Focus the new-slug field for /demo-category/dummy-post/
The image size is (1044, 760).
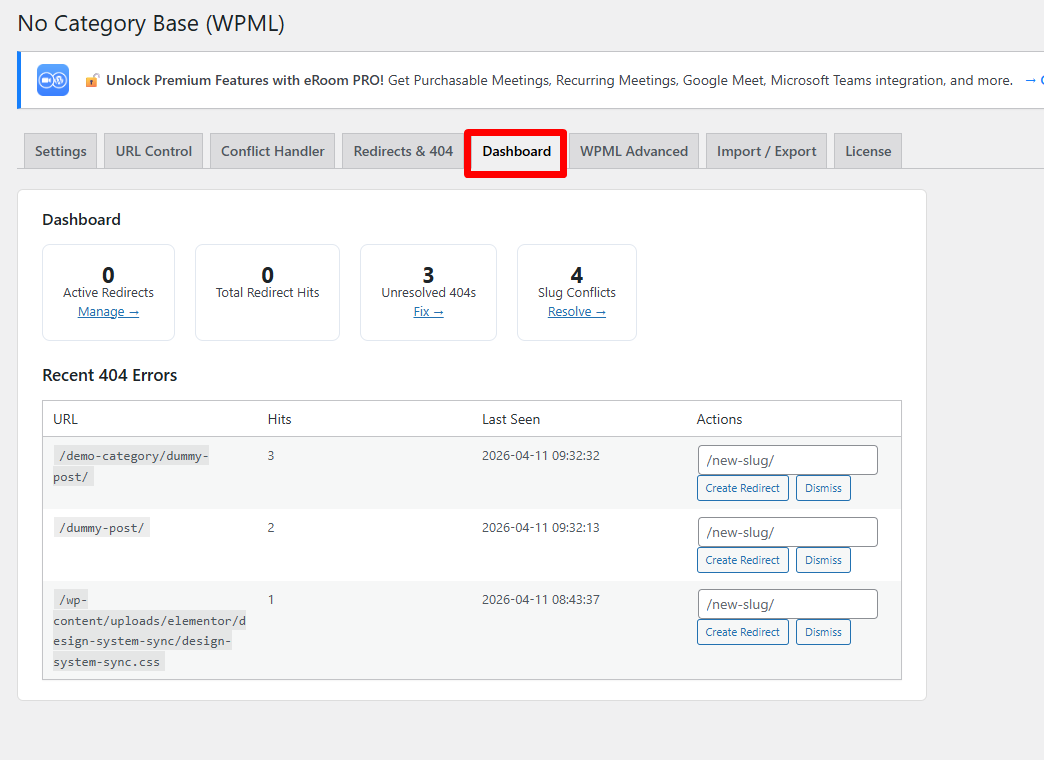tap(788, 460)
